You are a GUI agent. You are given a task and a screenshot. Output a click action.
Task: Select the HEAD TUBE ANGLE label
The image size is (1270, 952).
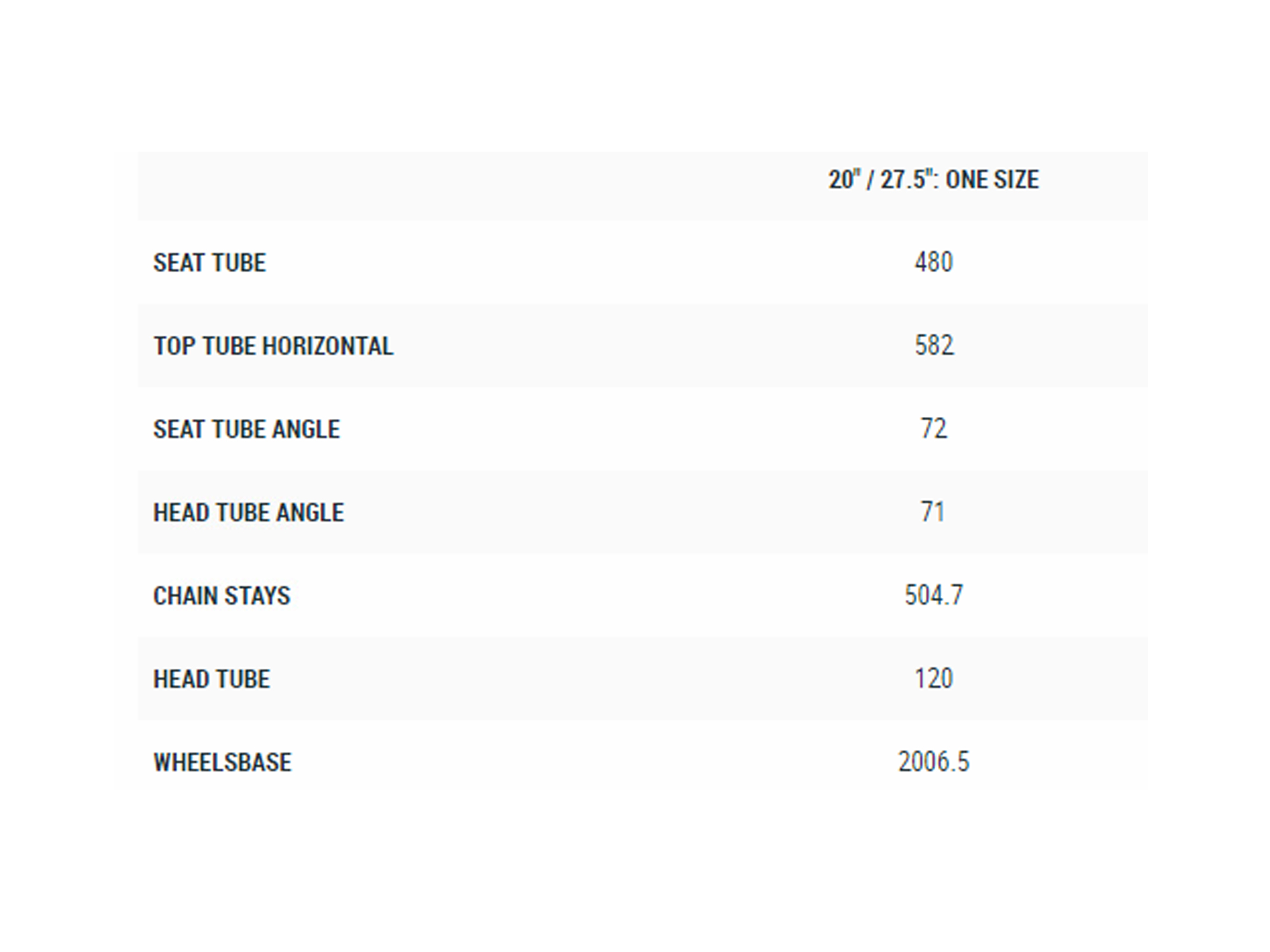coord(248,512)
